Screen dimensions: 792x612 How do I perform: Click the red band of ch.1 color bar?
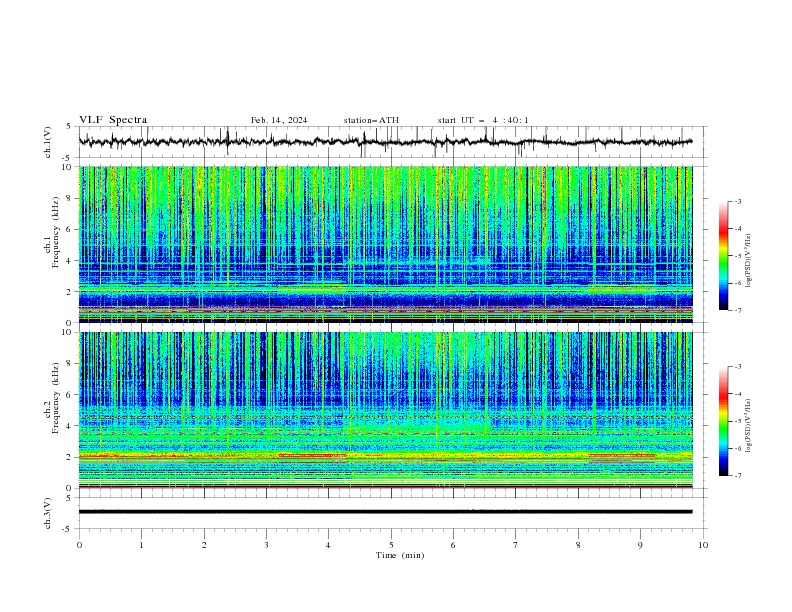click(x=723, y=230)
